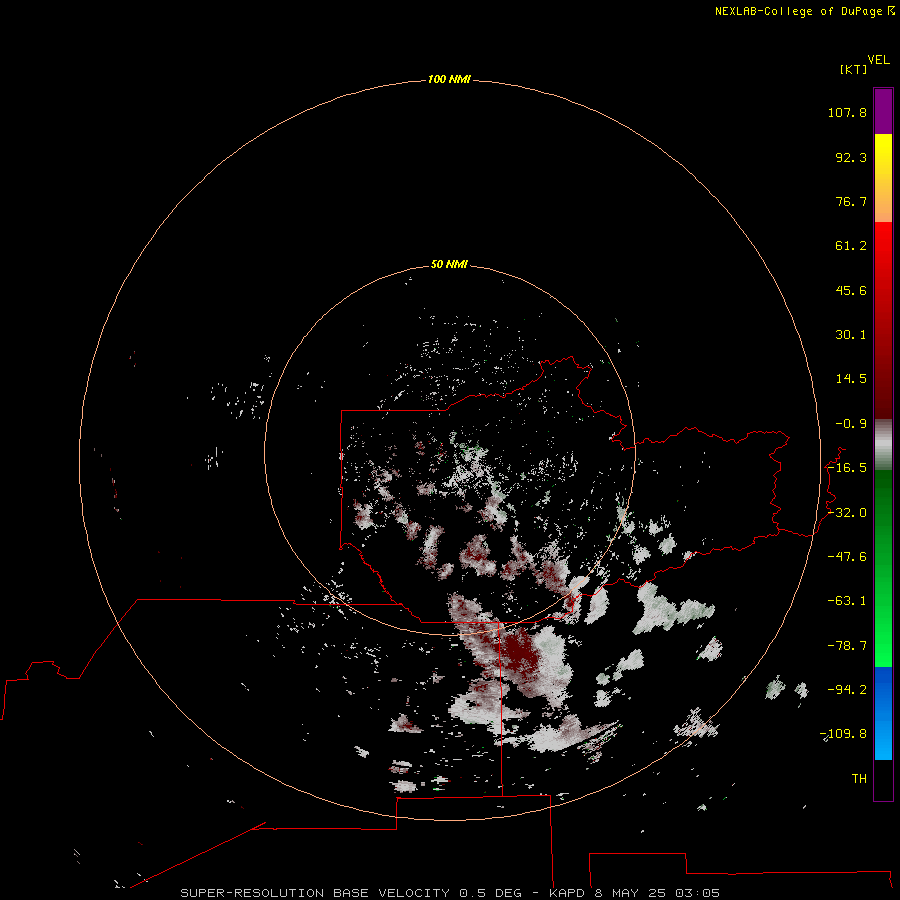Image resolution: width=900 pixels, height=900 pixels.
Task: Click the 61.2 velocity scale value
Action: [851, 246]
